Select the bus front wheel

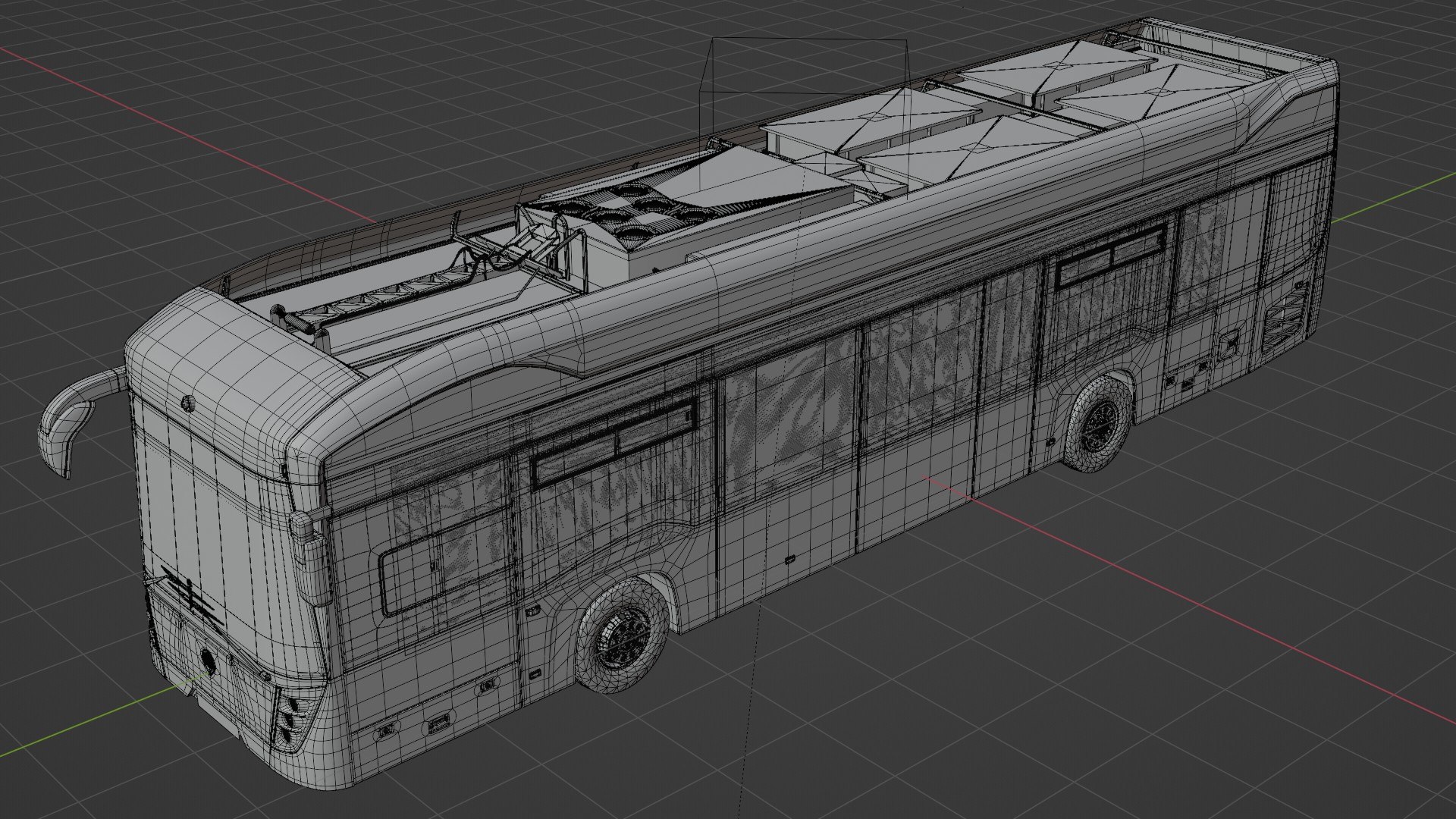[623, 637]
